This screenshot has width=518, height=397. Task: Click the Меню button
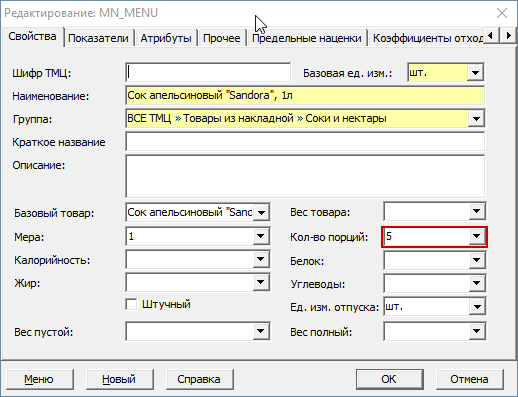point(39,379)
